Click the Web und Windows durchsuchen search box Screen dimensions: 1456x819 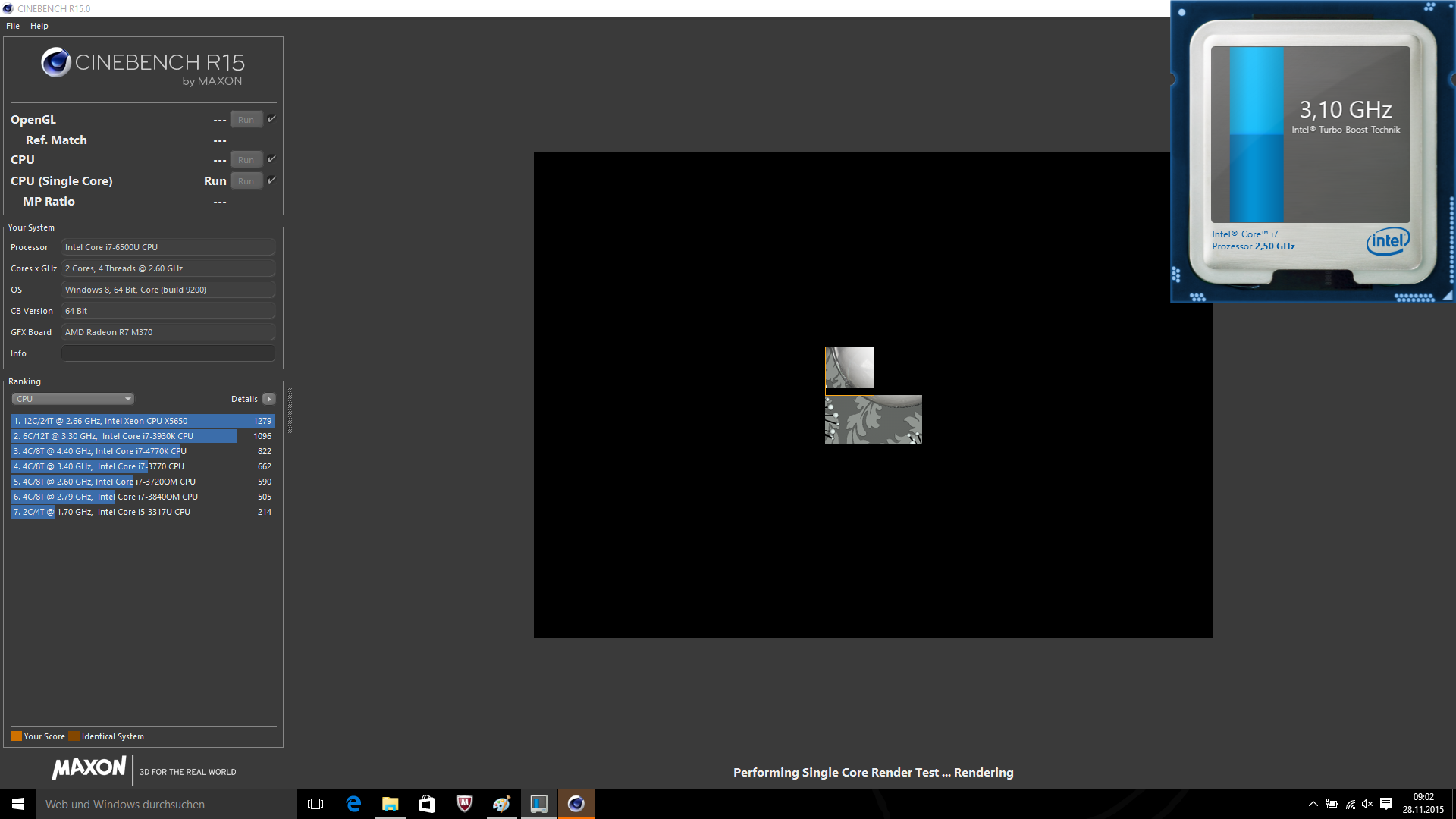click(167, 804)
